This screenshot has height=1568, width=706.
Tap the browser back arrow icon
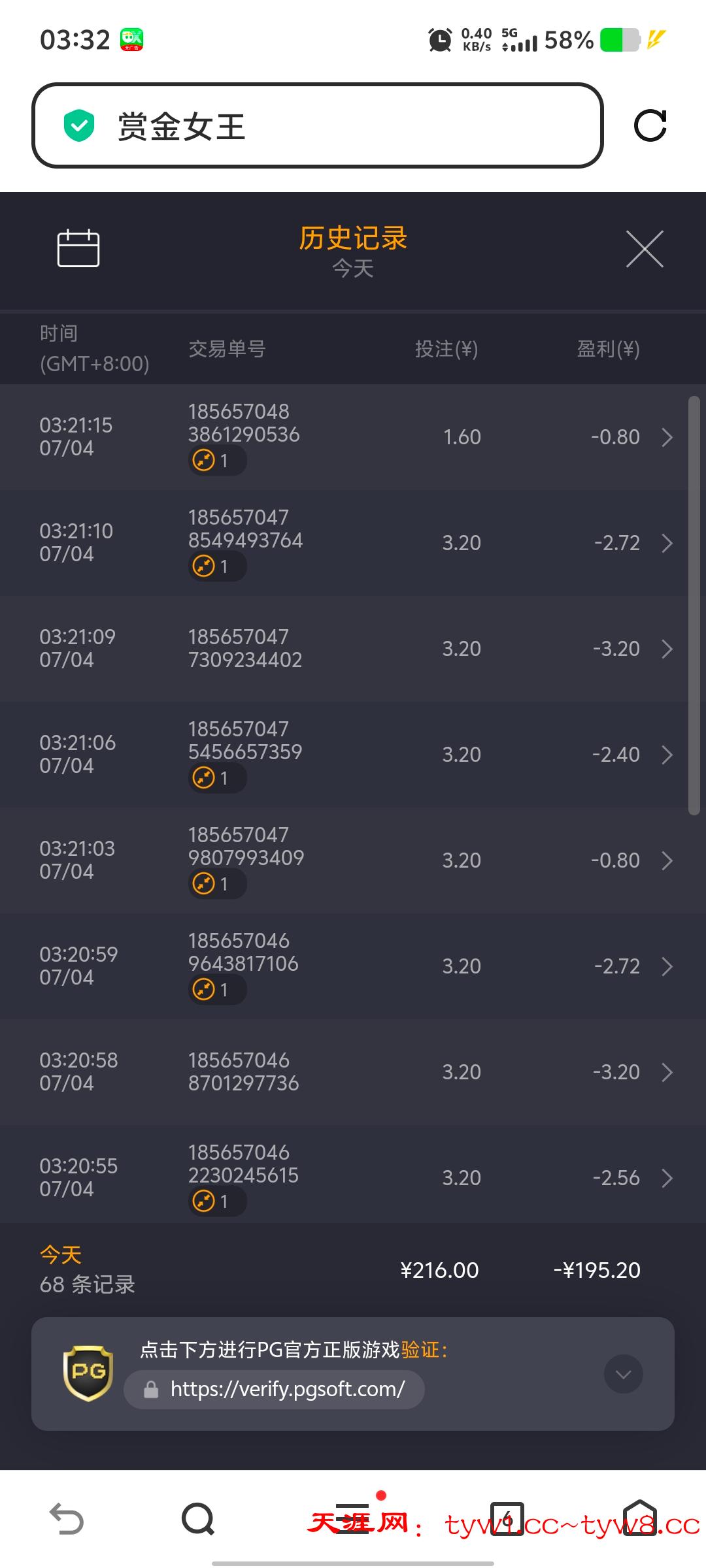[x=67, y=1518]
